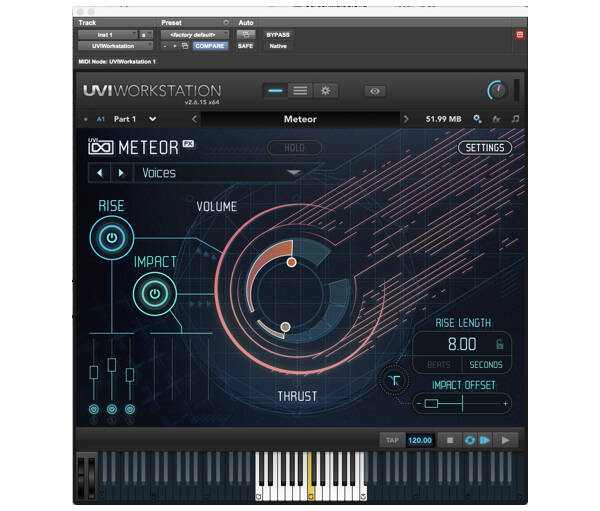The width and height of the screenshot is (600, 511).
Task: Load next instrument with right chevron
Action: tap(406, 119)
